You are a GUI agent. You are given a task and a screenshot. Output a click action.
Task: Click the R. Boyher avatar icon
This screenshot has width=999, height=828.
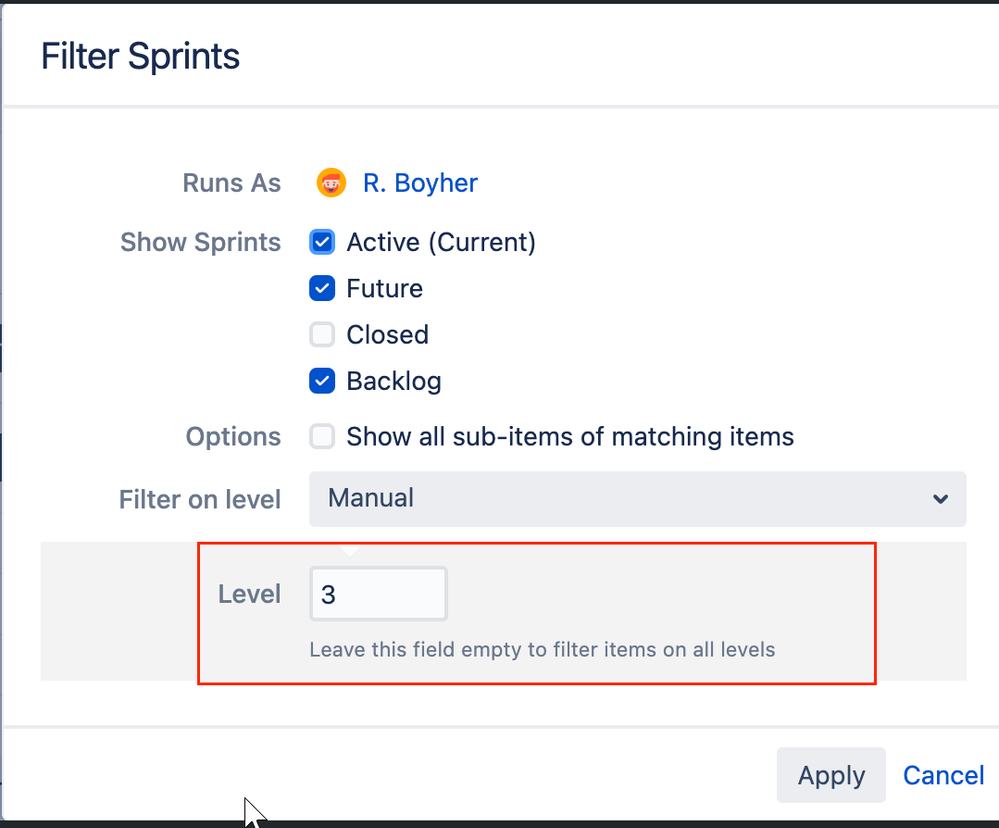(x=330, y=183)
